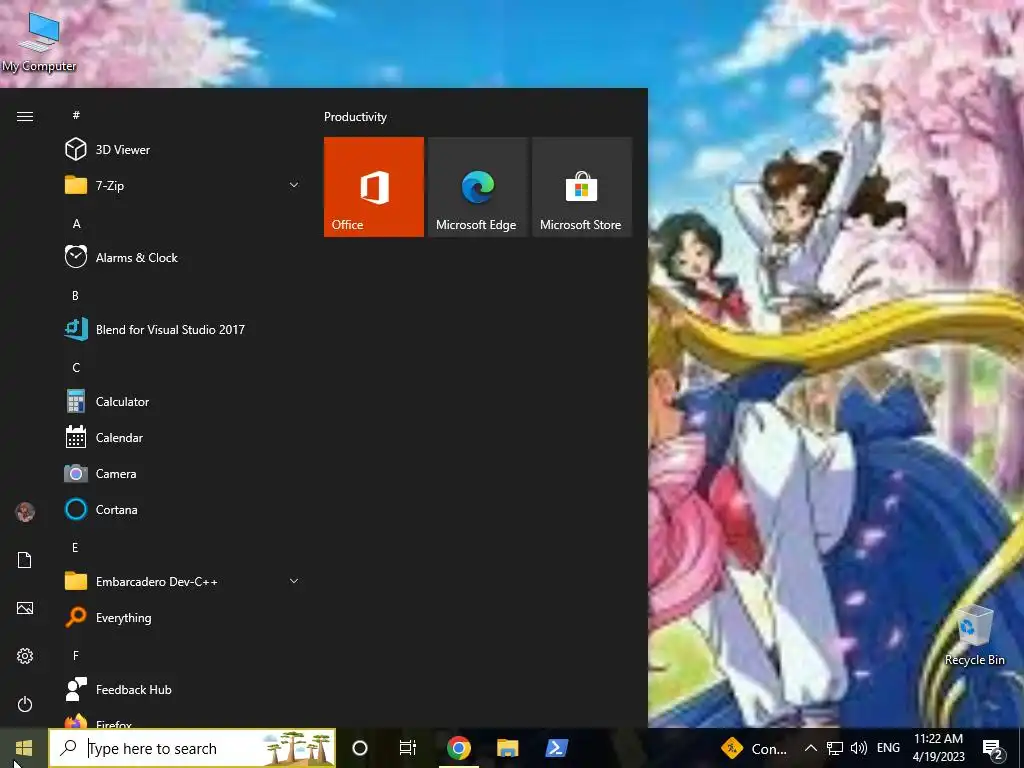Viewport: 1024px width, 768px height.
Task: Open Settings gear in Start sidebar
Action: [x=25, y=656]
